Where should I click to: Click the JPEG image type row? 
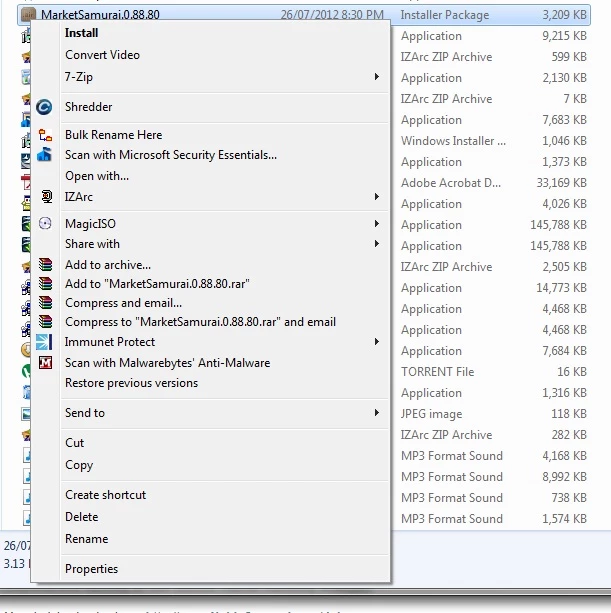click(494, 414)
